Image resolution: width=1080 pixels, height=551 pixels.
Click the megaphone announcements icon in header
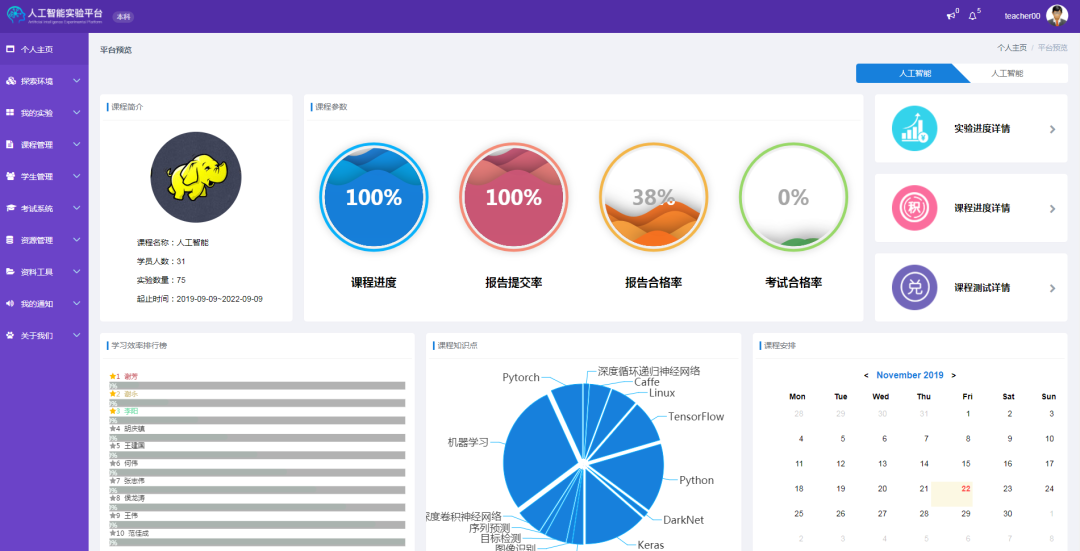tap(951, 16)
